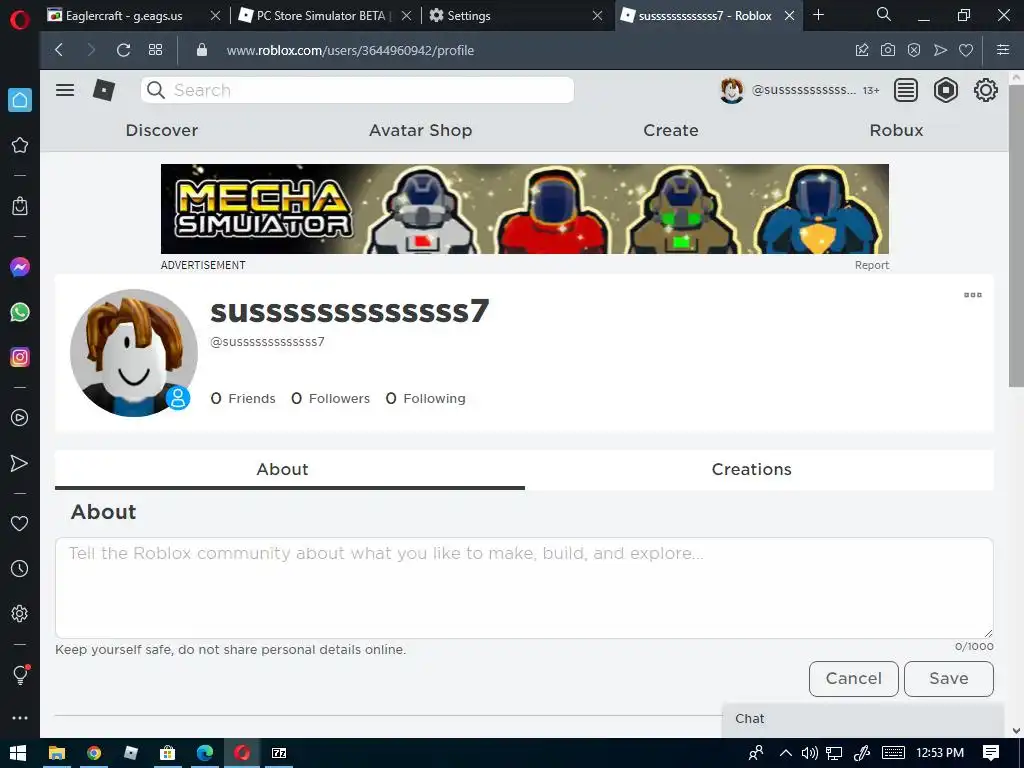This screenshot has height=768, width=1024.
Task: Open a new browser tab
Action: [x=818, y=15]
